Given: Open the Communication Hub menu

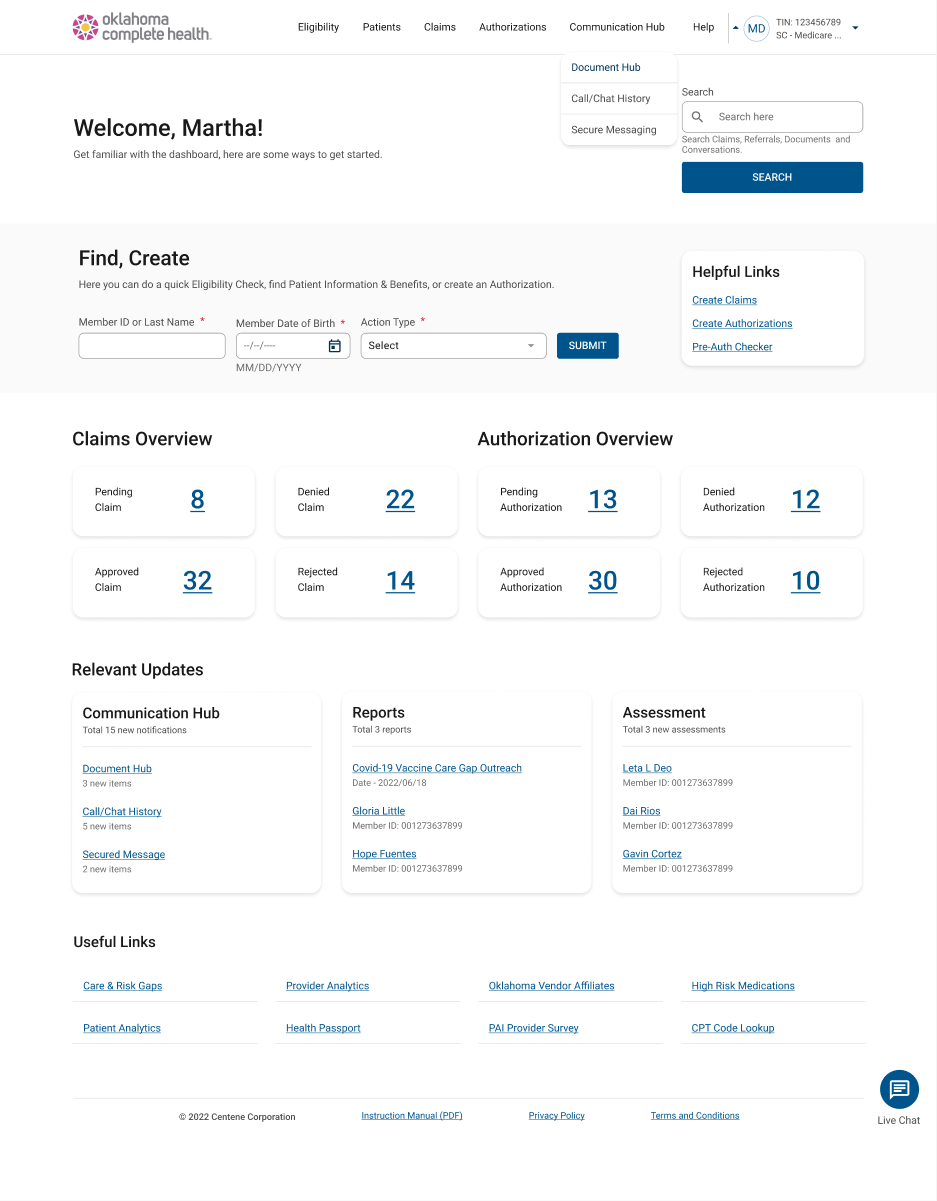Looking at the screenshot, I should point(616,27).
